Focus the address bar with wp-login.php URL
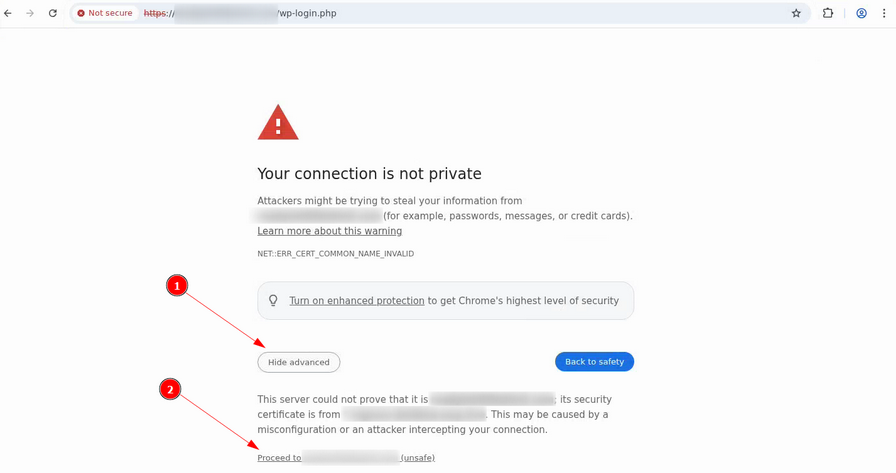Viewport: 896px width, 473px height. tap(450, 13)
